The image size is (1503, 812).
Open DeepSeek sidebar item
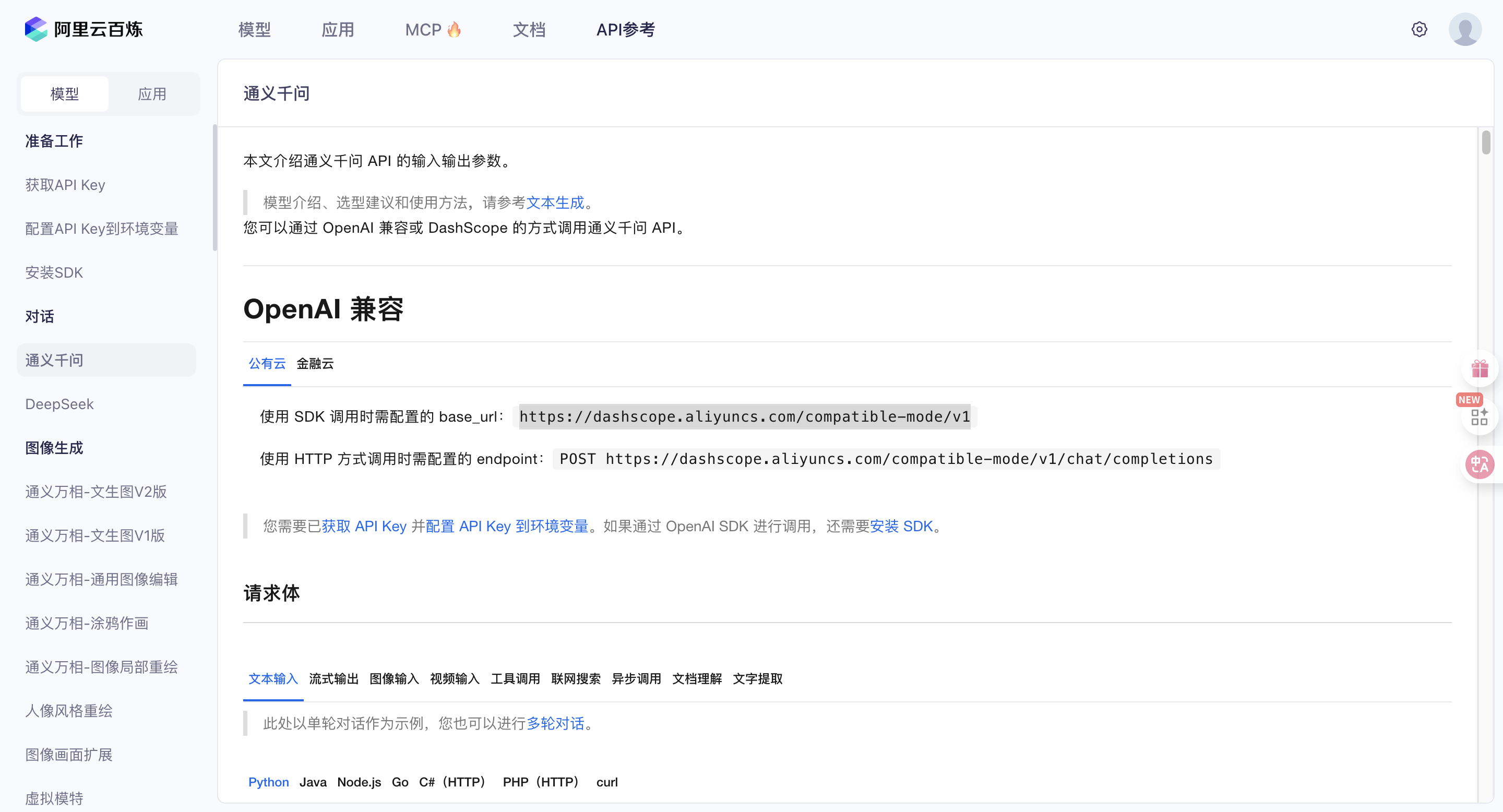[x=59, y=404]
